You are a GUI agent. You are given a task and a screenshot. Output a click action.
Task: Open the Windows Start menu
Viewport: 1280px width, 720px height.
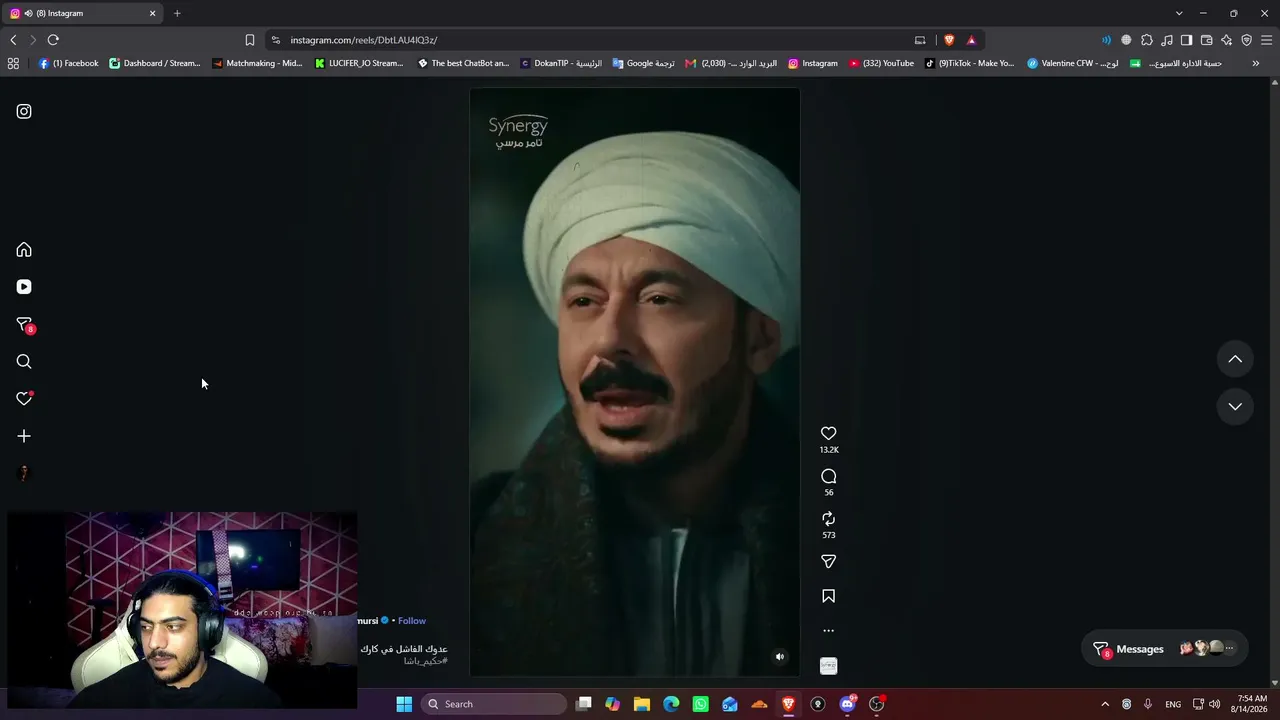coord(404,704)
